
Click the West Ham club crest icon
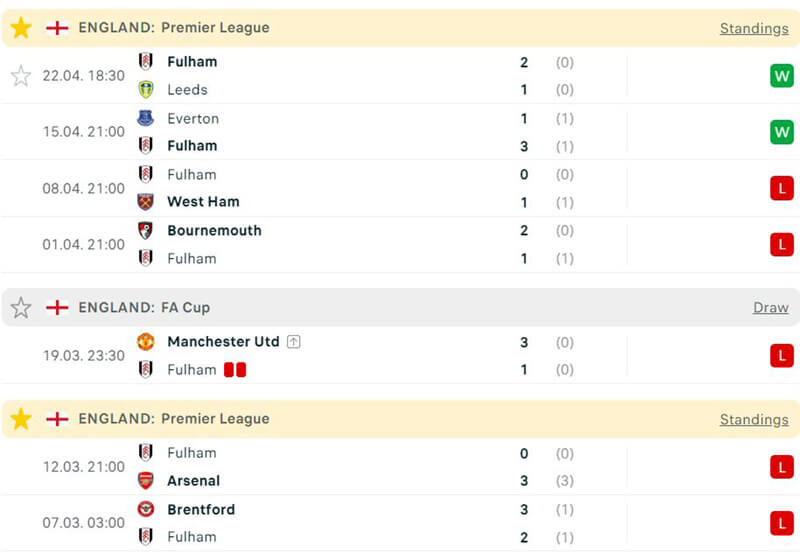click(146, 202)
